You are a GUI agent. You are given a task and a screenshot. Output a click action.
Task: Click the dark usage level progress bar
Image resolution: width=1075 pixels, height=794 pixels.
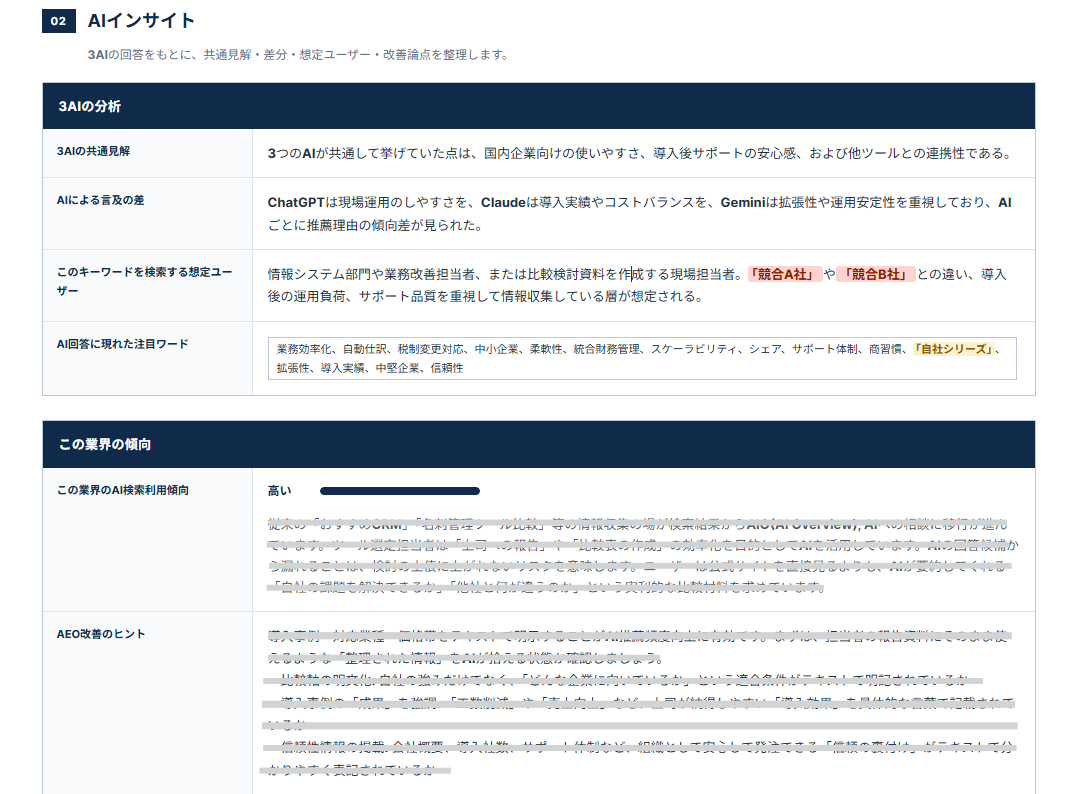coord(400,491)
